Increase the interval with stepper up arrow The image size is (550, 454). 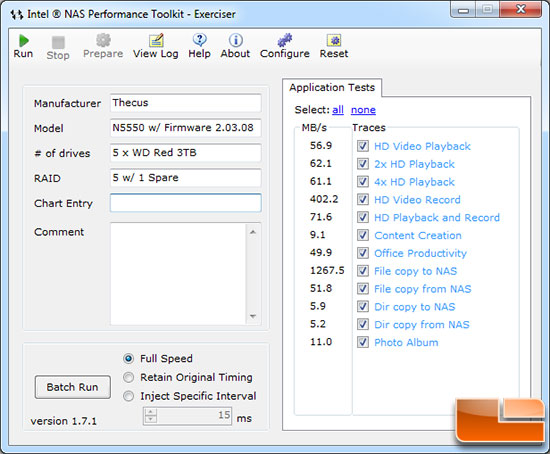[x=150, y=412]
